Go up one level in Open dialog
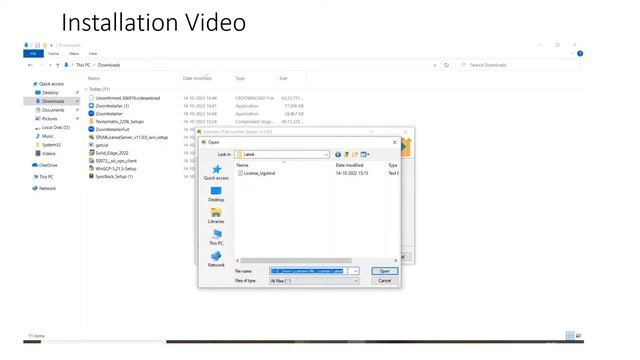This screenshot has height=360, width=640. click(x=346, y=155)
